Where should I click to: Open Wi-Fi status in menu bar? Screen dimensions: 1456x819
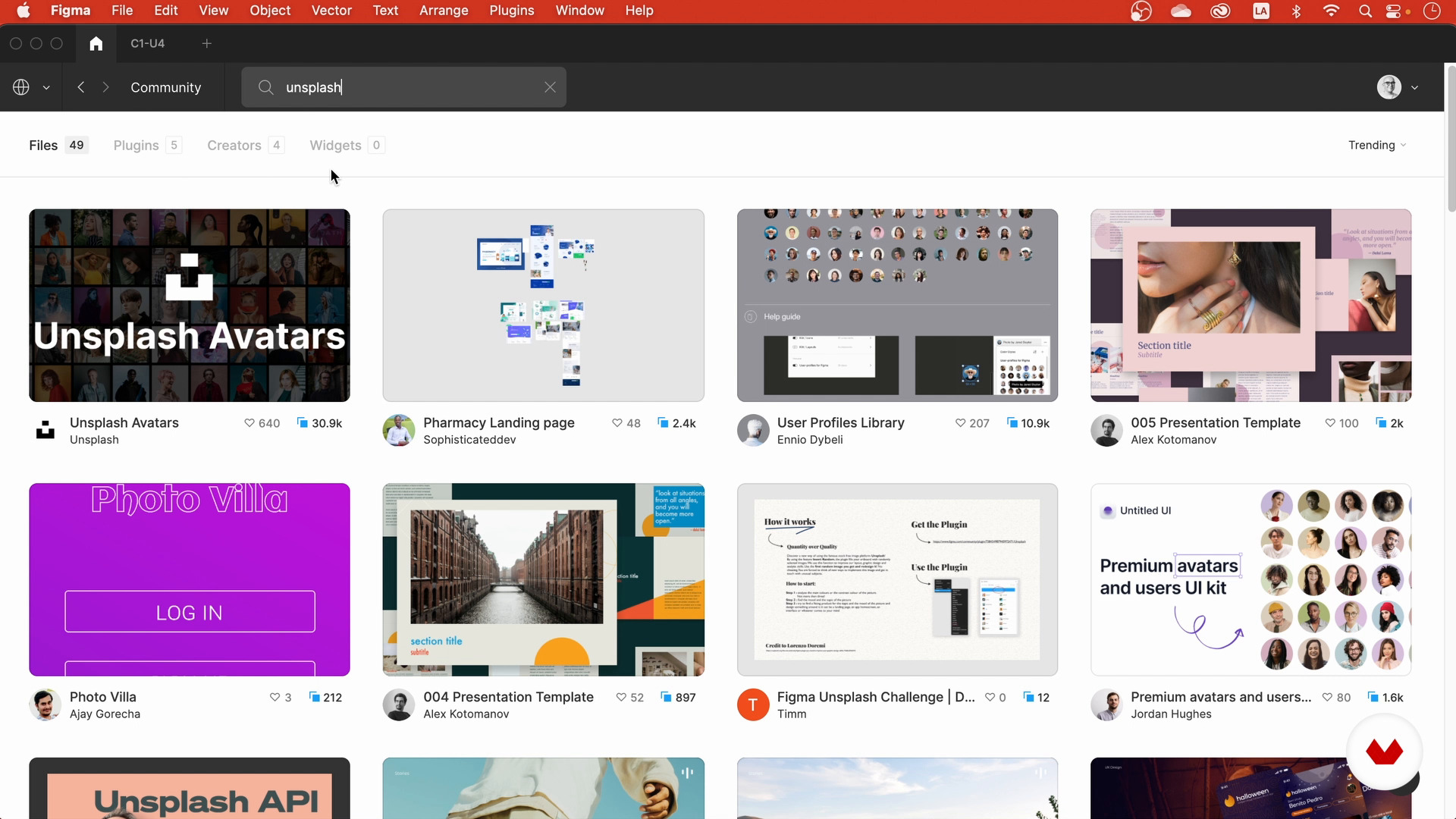pyautogui.click(x=1331, y=11)
